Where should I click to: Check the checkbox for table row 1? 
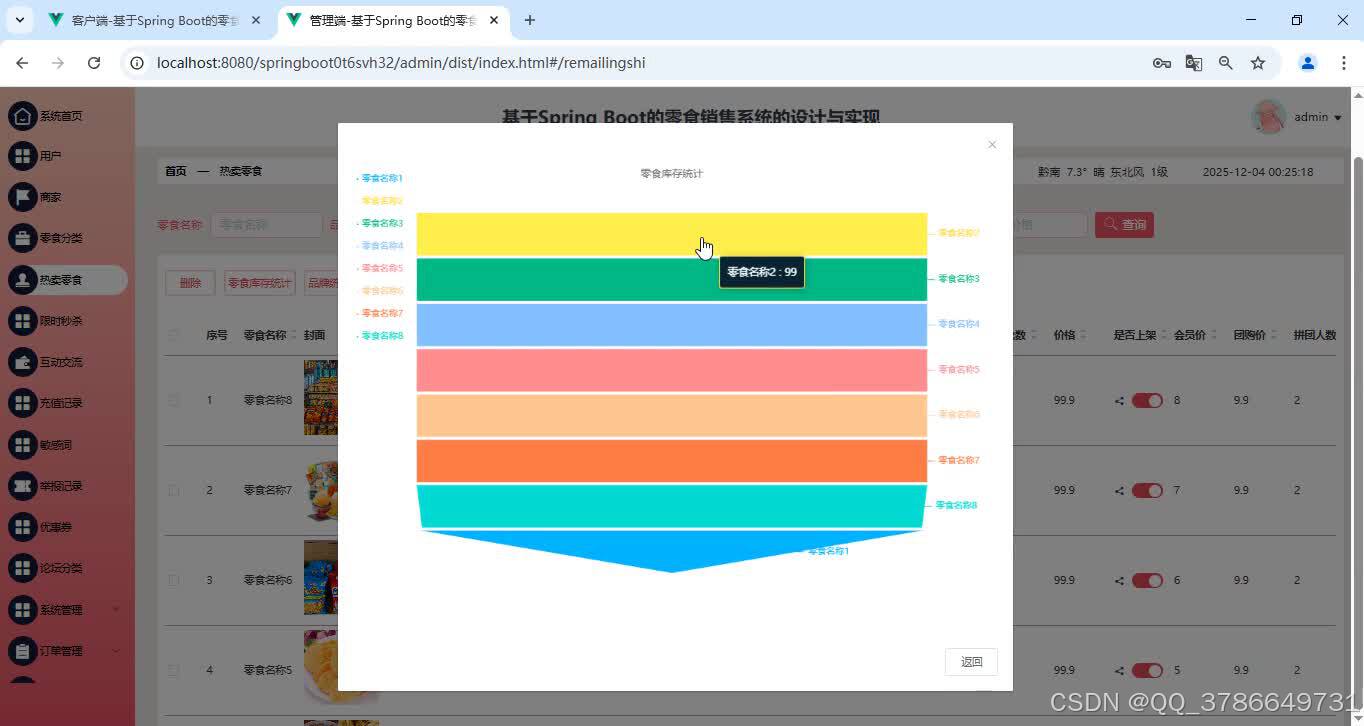174,401
